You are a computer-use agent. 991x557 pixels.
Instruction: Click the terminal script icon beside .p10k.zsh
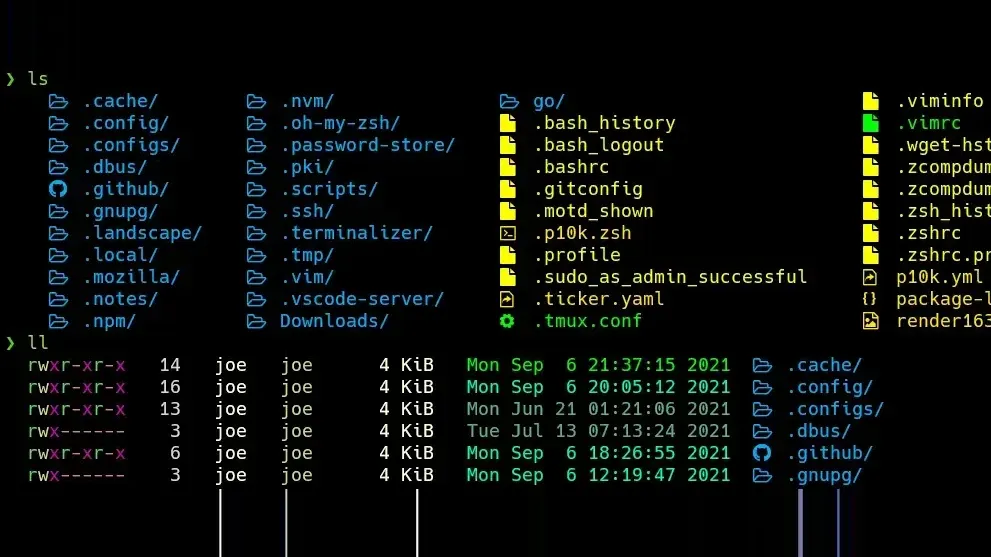(x=508, y=233)
